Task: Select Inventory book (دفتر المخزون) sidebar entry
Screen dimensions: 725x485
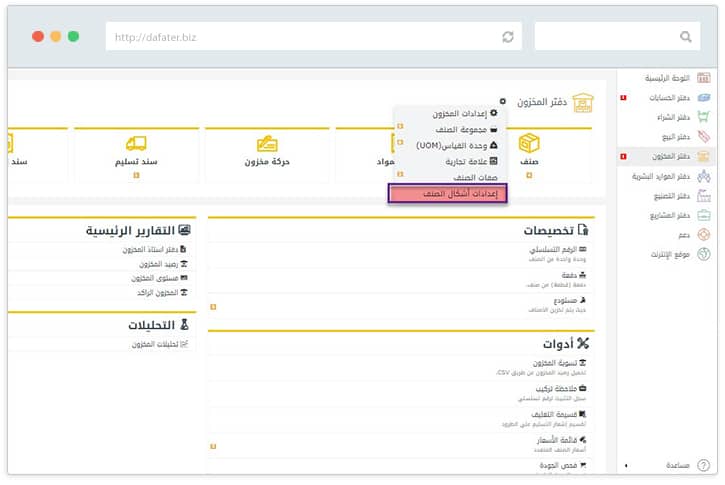Action: [x=666, y=156]
